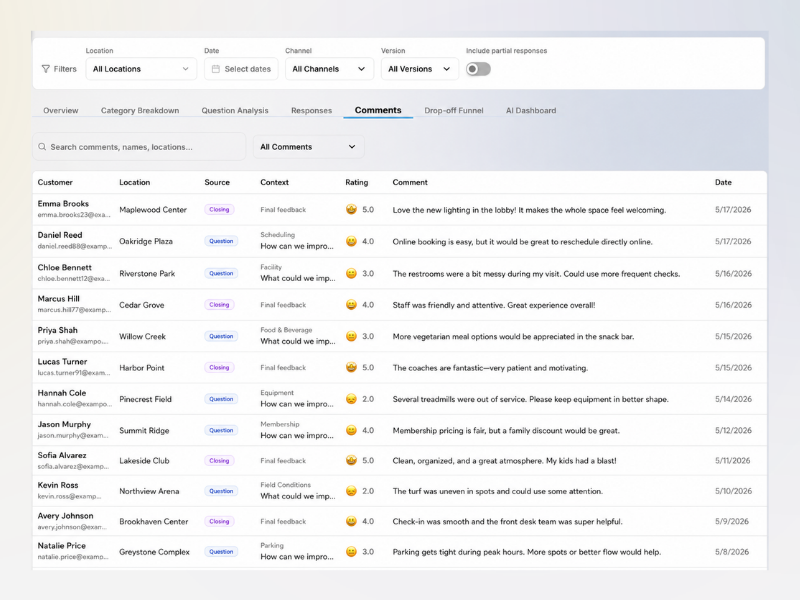This screenshot has width=800, height=600.
Task: Switch to the AI Dashboard tab
Action: pyautogui.click(x=531, y=110)
